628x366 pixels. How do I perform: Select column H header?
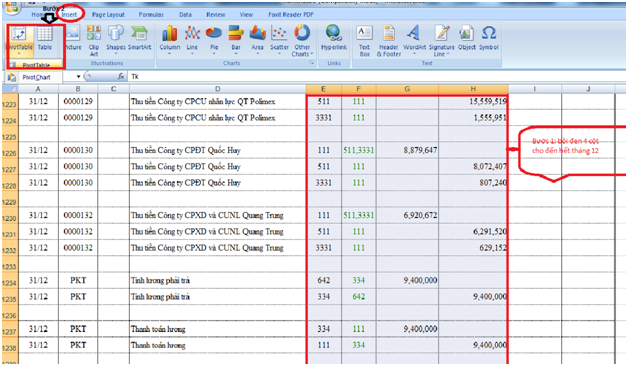click(x=473, y=88)
